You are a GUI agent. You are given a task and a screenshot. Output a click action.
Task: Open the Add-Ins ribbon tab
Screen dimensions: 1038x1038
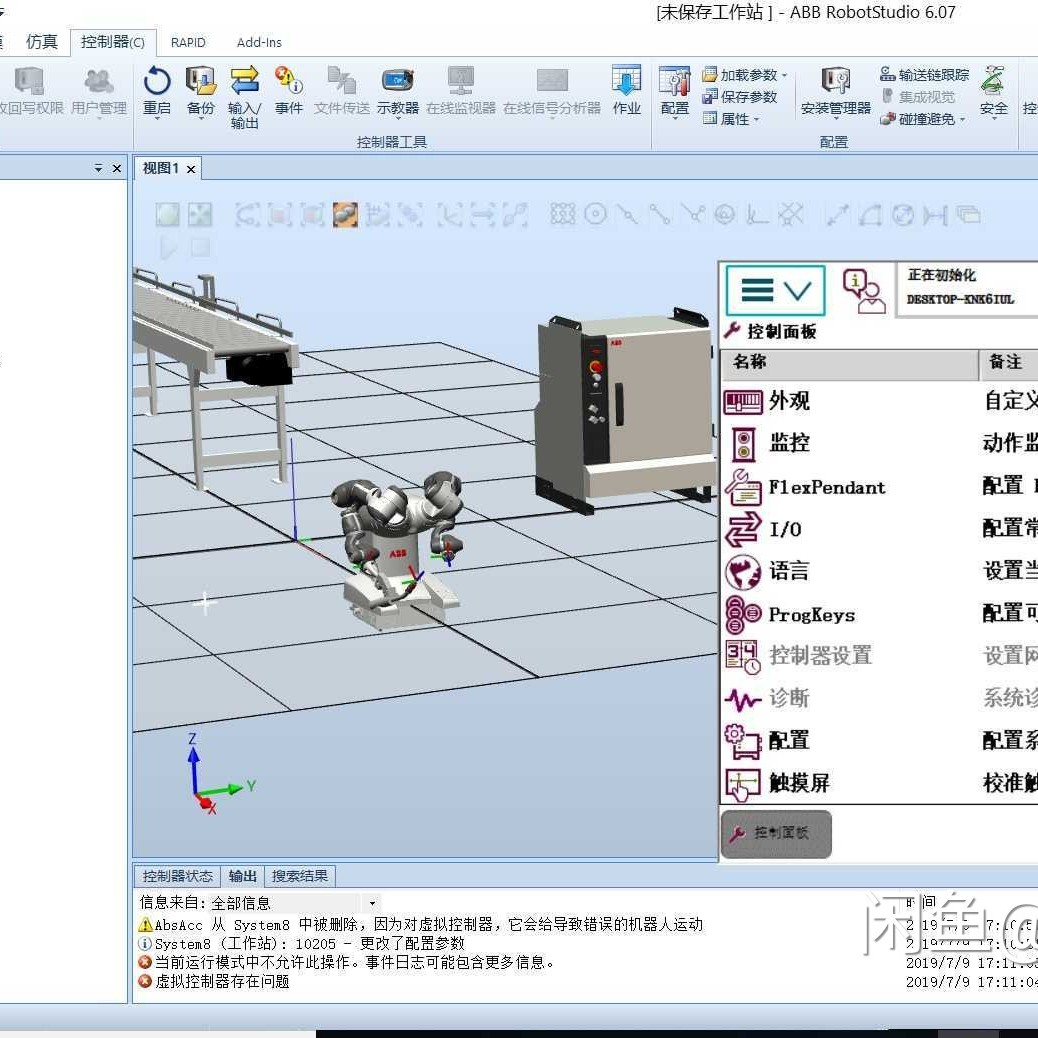tap(259, 42)
